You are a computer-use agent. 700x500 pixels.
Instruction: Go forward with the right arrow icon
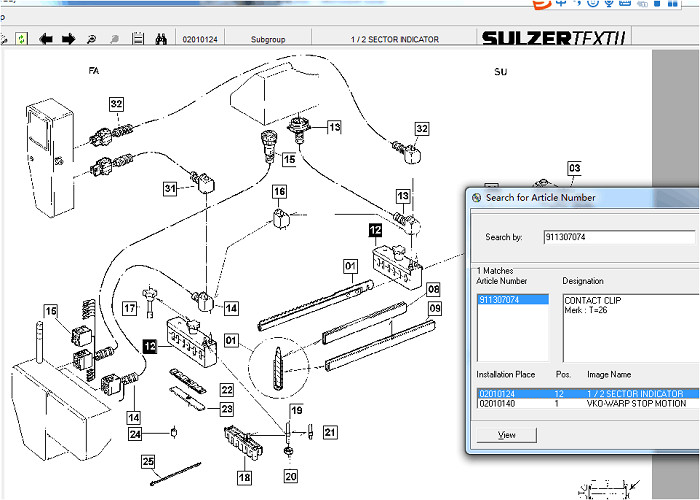pyautogui.click(x=68, y=39)
